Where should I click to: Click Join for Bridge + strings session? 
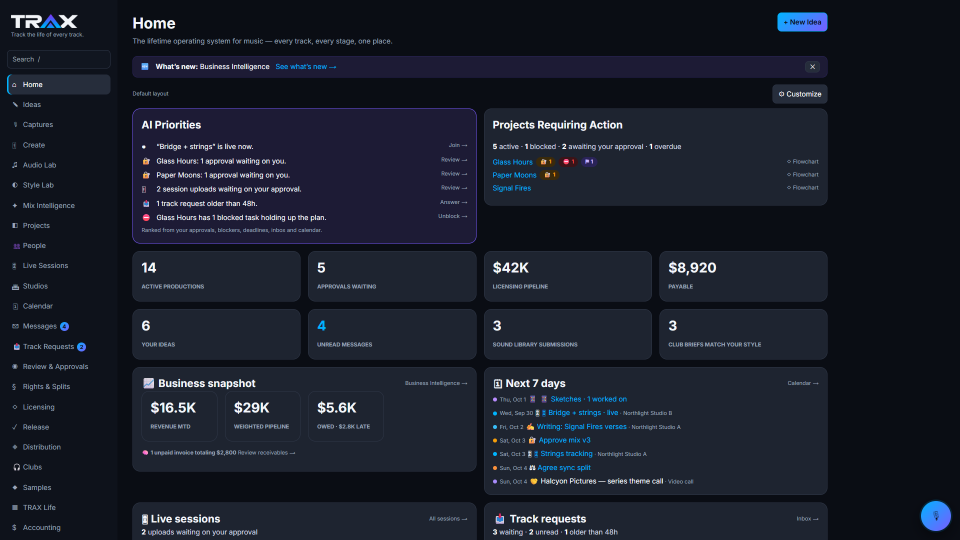(x=458, y=146)
